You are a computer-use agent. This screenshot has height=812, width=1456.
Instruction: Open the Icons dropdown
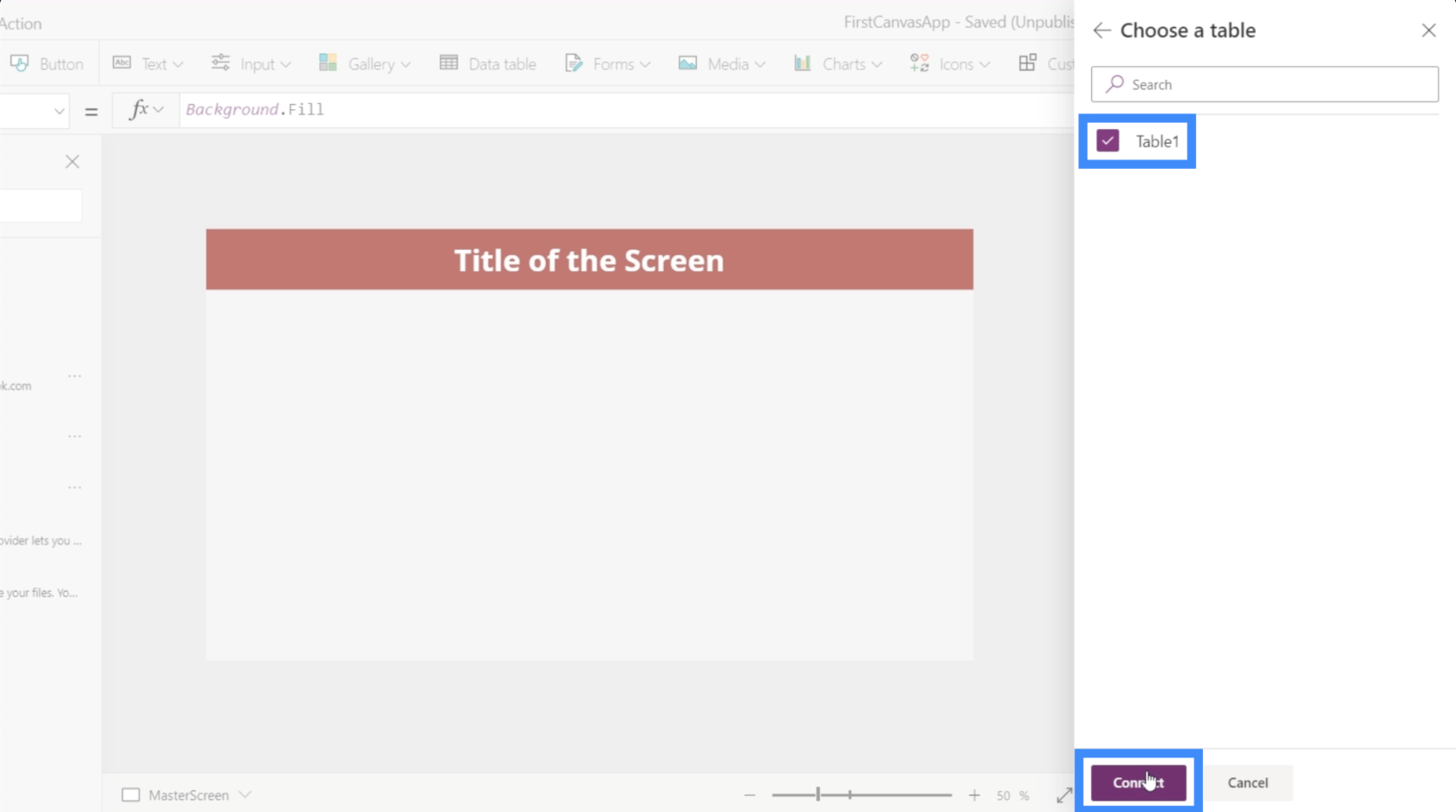pyautogui.click(x=950, y=63)
